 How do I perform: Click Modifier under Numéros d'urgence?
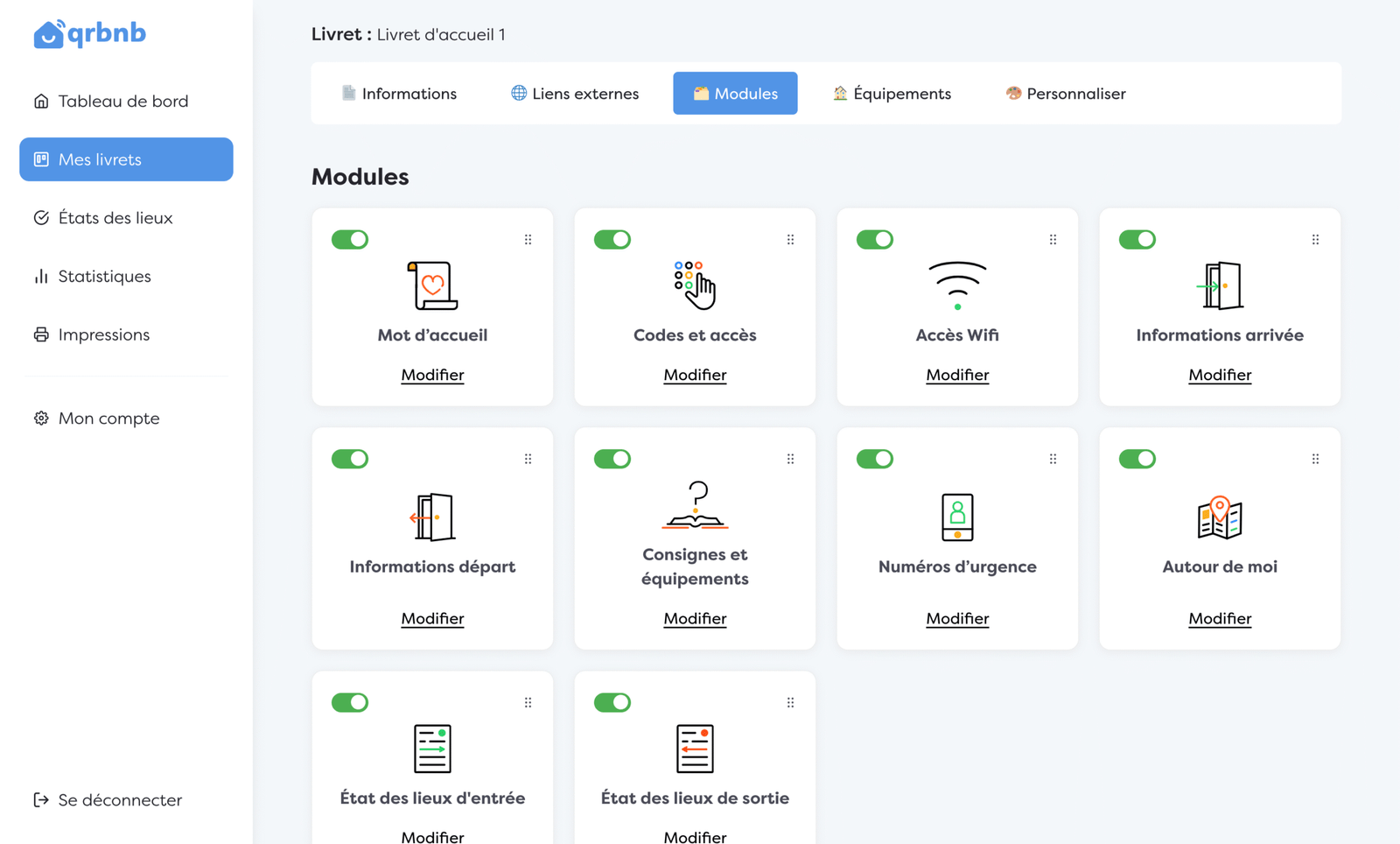click(957, 618)
